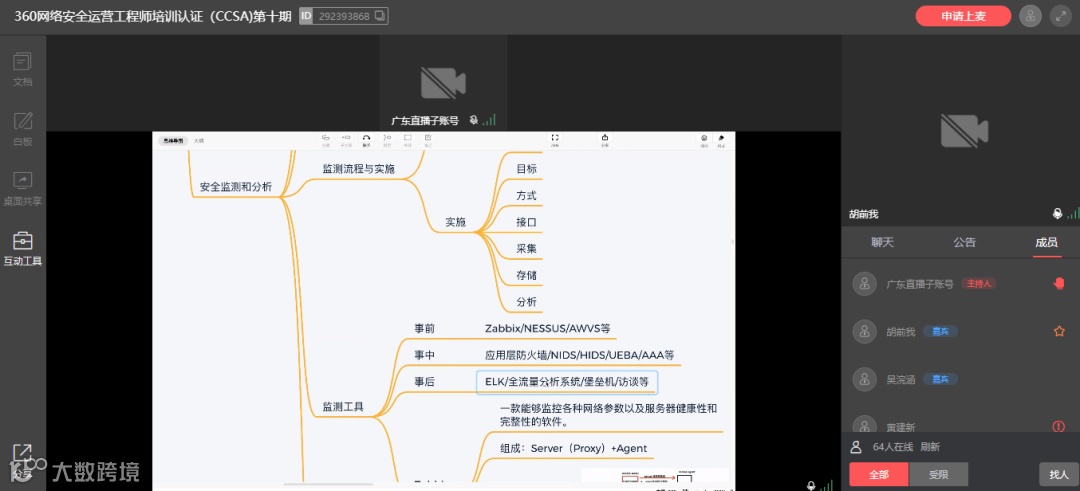
Task: Click the 应用层防火墙/NIDS/HIDS/UEBA/AAA等 text
Action: tap(580, 355)
